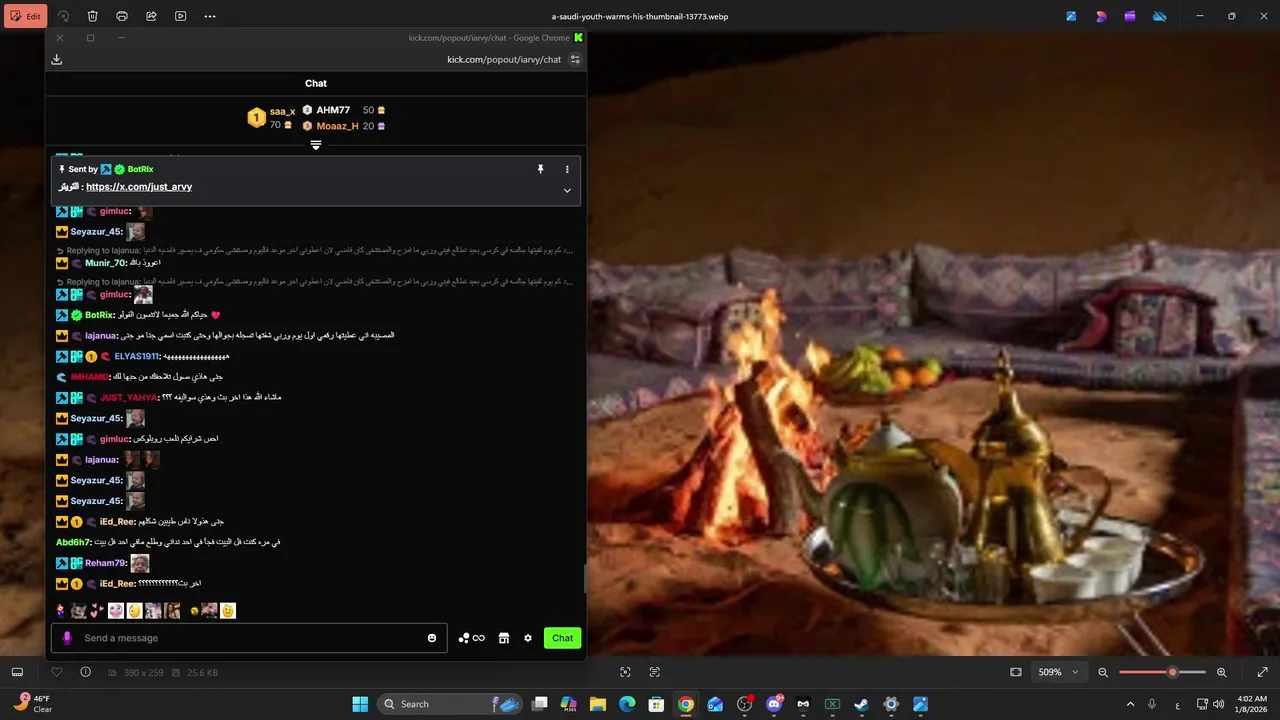Viewport: 1280px width, 720px height.
Task: Select the pink hearts emote in quick emotes
Action: [x=97, y=610]
